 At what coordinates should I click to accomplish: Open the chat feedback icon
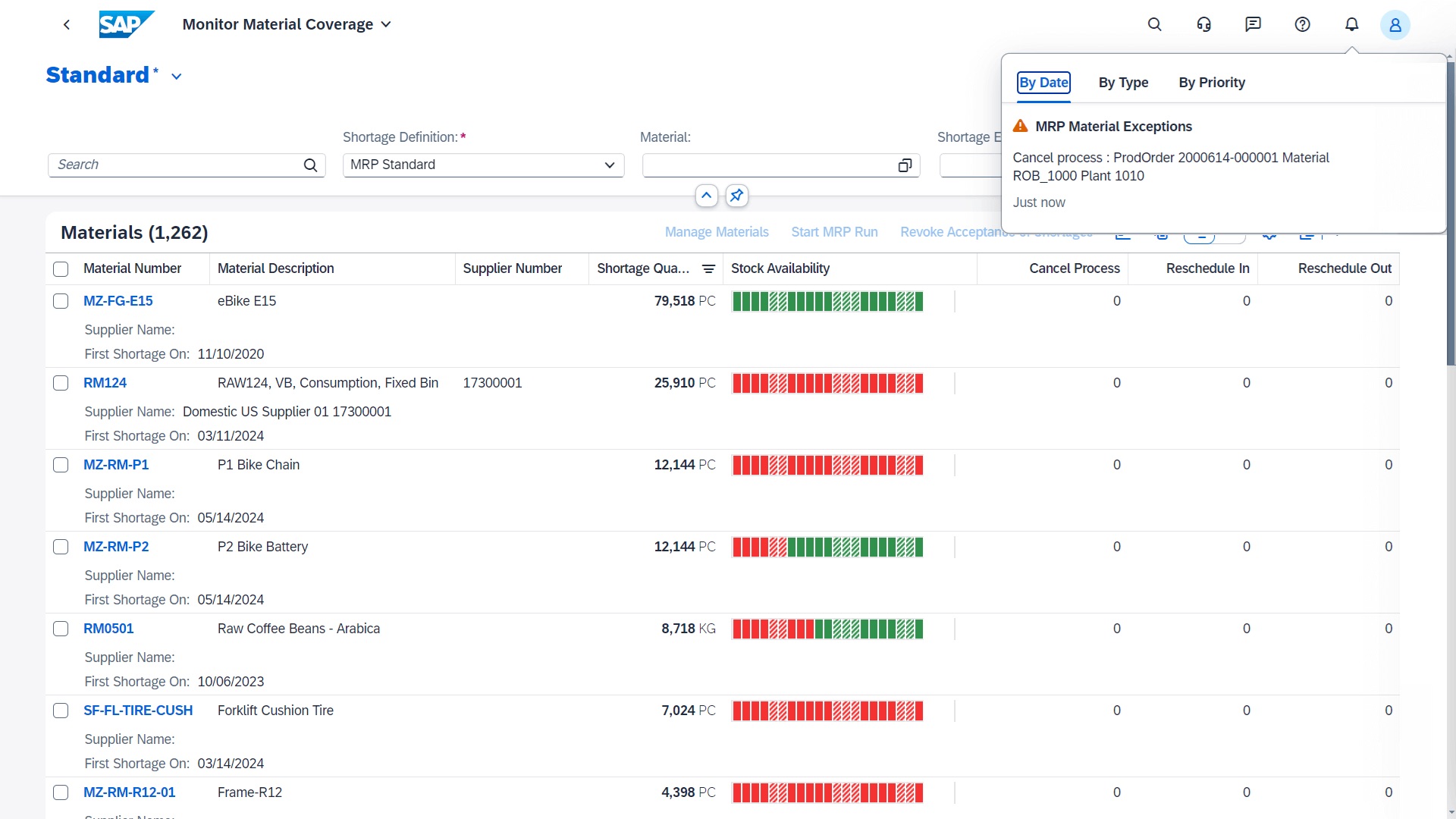1253,24
